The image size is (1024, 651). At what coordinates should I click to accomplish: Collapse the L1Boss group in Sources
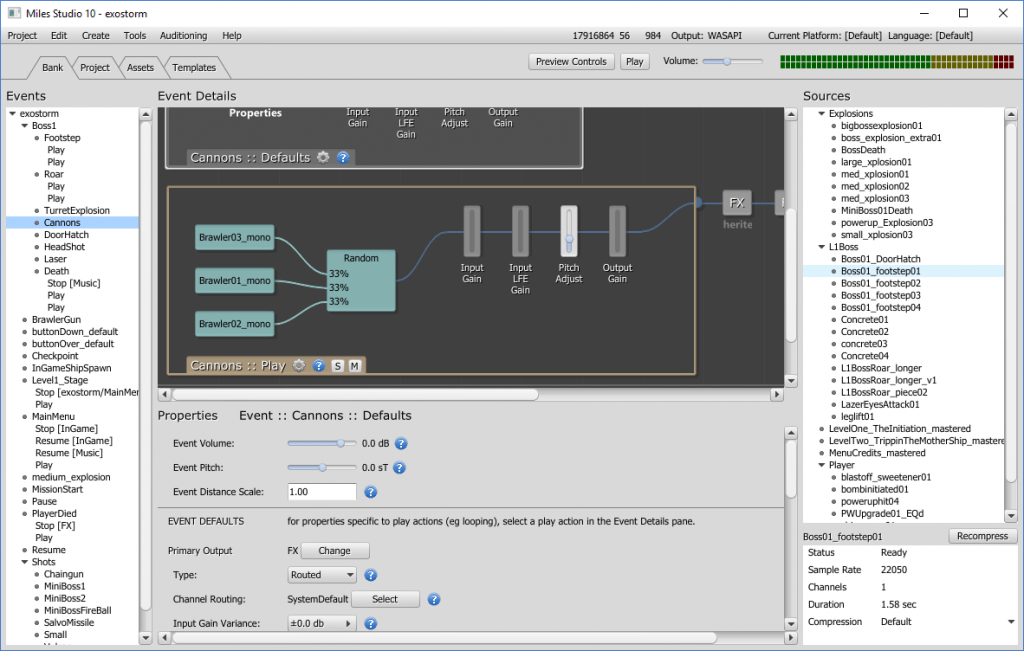[x=821, y=246]
